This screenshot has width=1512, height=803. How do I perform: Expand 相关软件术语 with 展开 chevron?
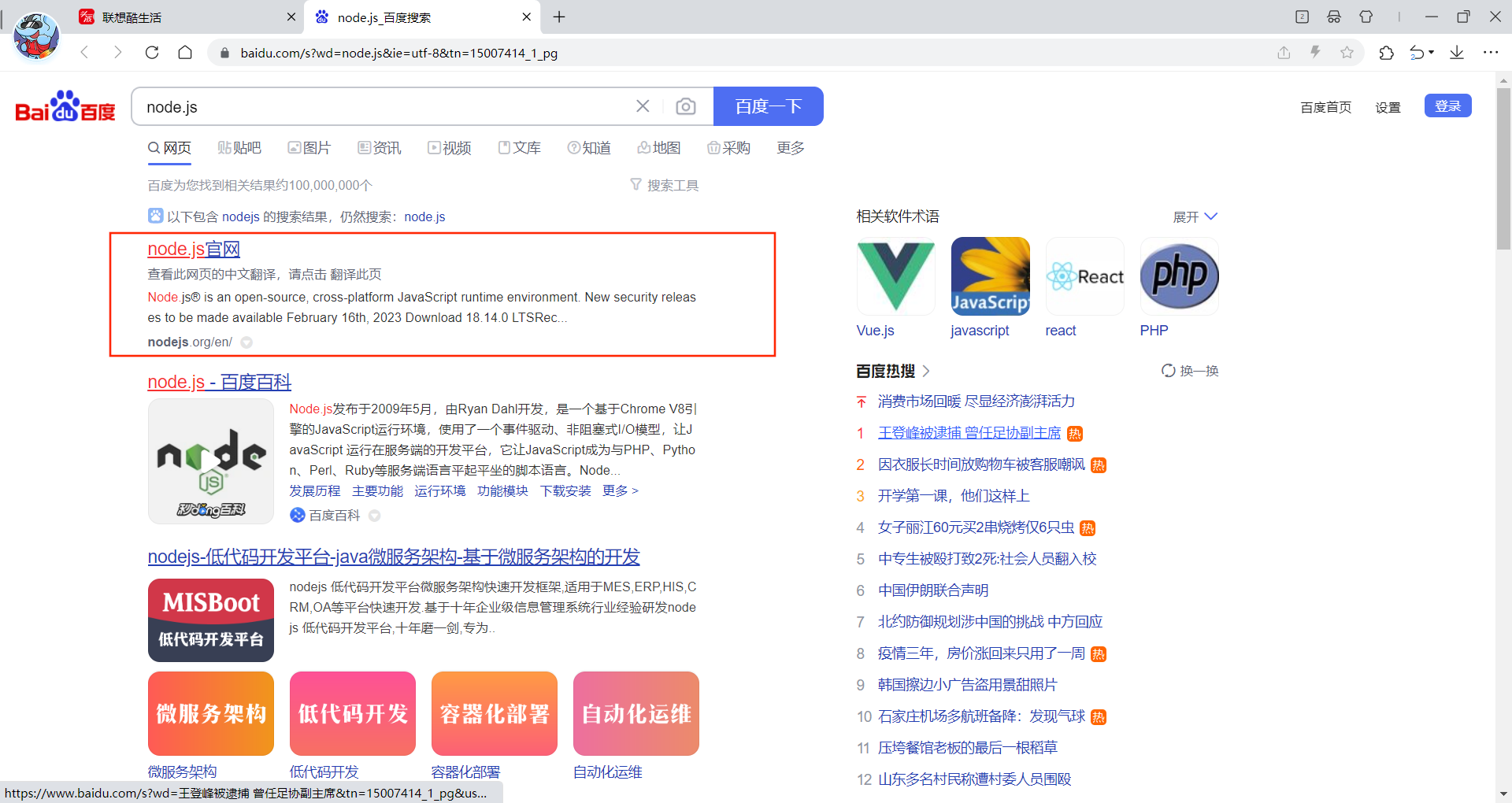[x=1195, y=216]
